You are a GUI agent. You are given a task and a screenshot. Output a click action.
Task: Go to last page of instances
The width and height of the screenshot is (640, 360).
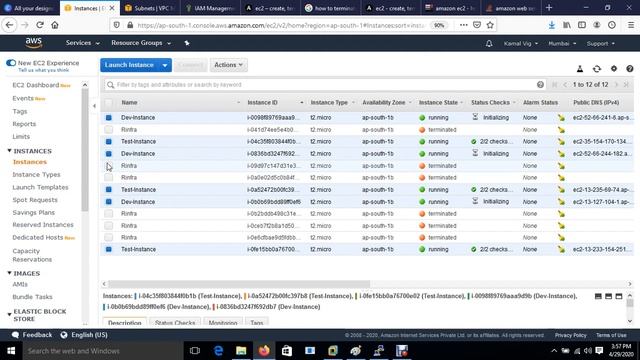pyautogui.click(x=626, y=84)
